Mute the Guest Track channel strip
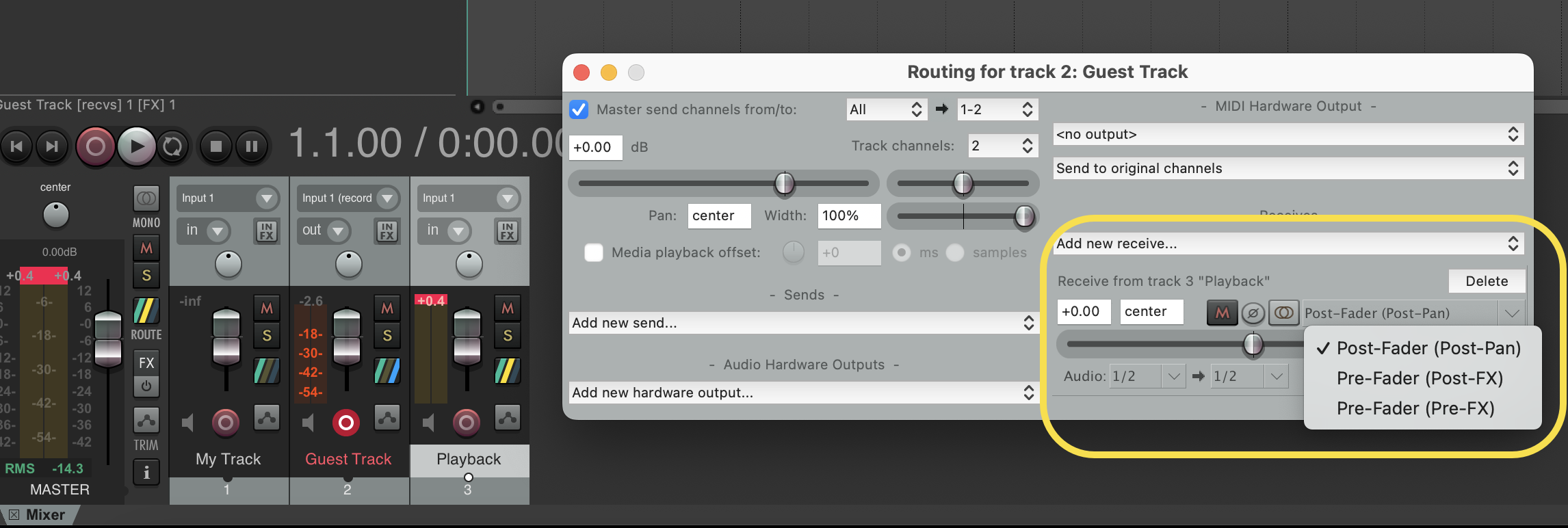Screen dimensions: 1568x528 point(387,308)
